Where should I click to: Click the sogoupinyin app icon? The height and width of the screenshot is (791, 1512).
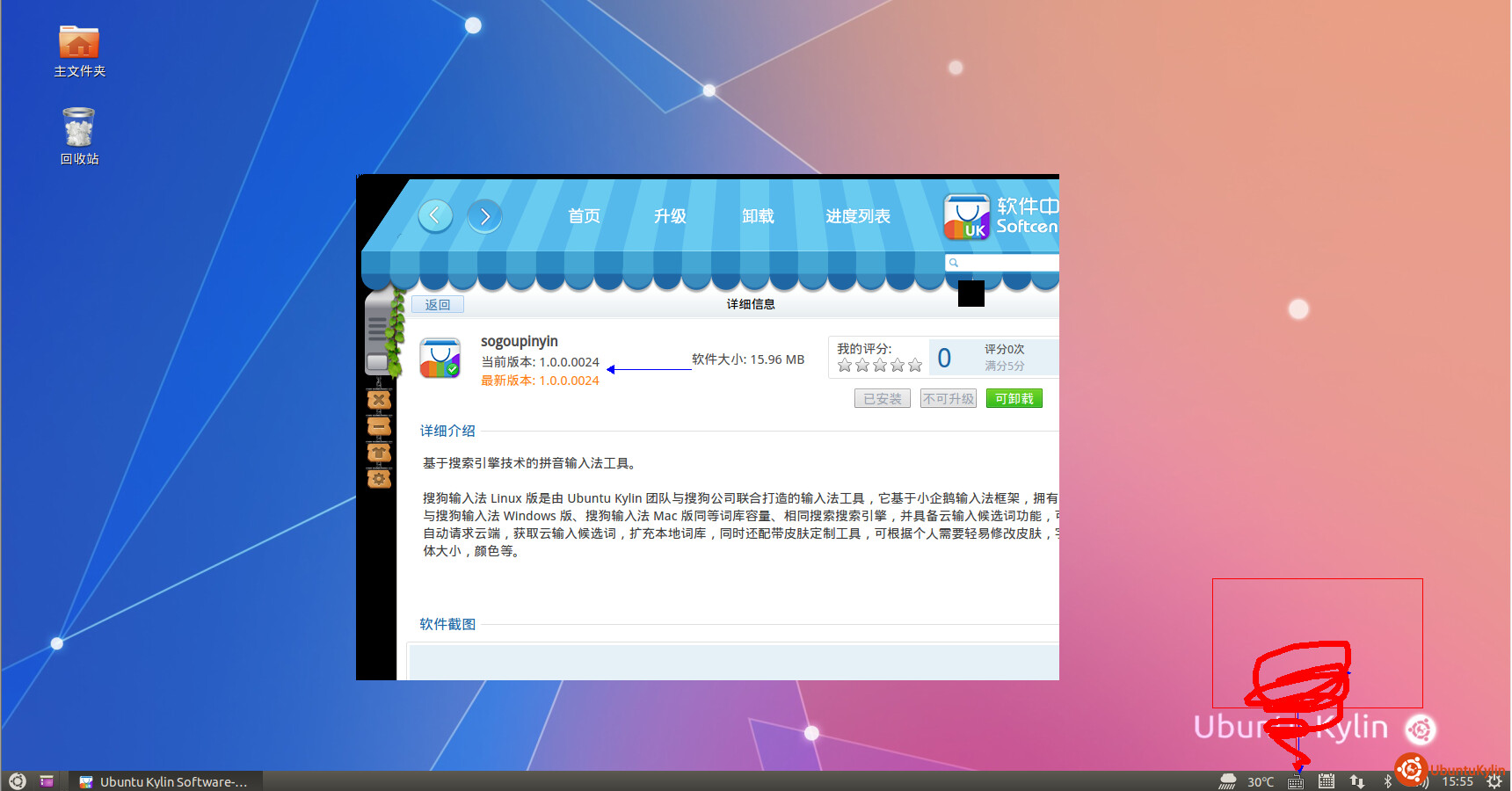440,359
